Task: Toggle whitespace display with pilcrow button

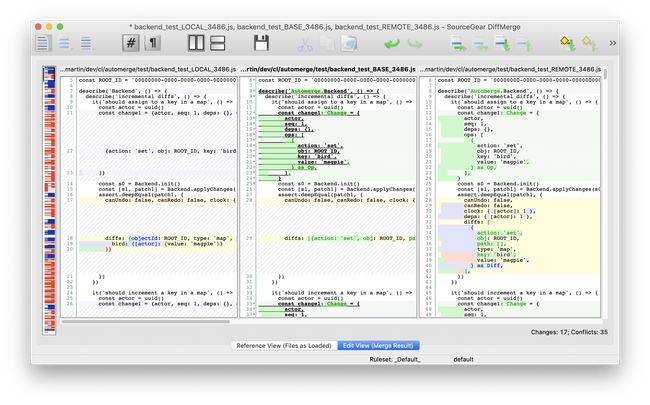Action: pyautogui.click(x=155, y=43)
